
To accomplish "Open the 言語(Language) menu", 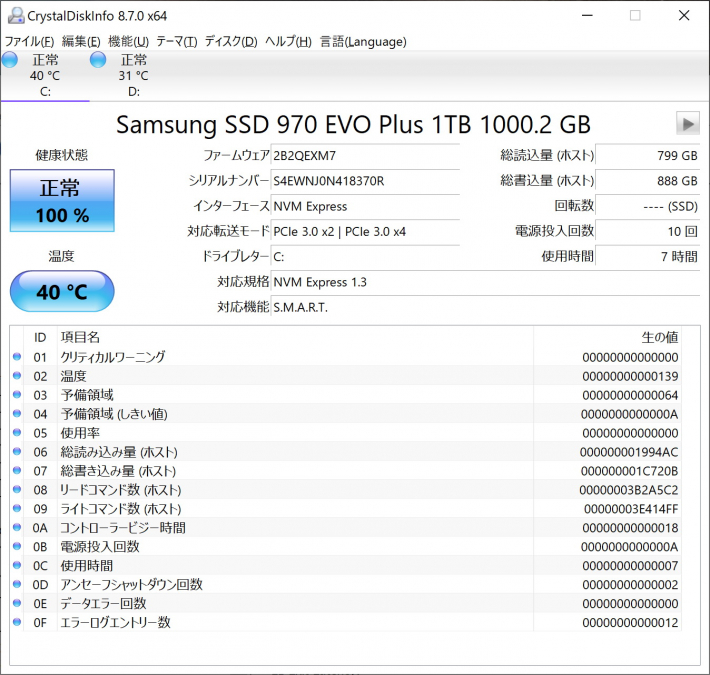I will [363, 41].
